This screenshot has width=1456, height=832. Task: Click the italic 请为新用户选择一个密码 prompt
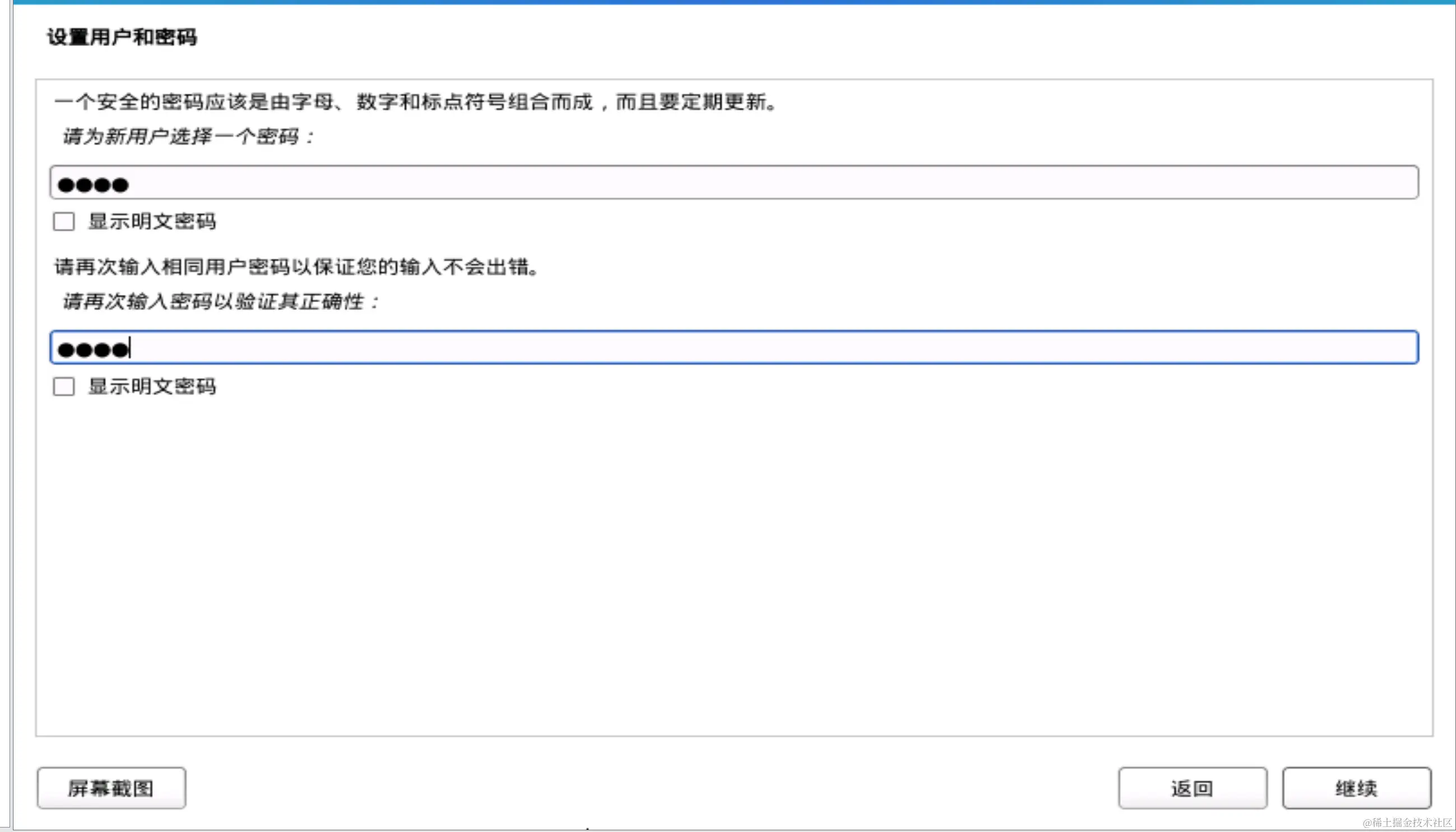[188, 137]
